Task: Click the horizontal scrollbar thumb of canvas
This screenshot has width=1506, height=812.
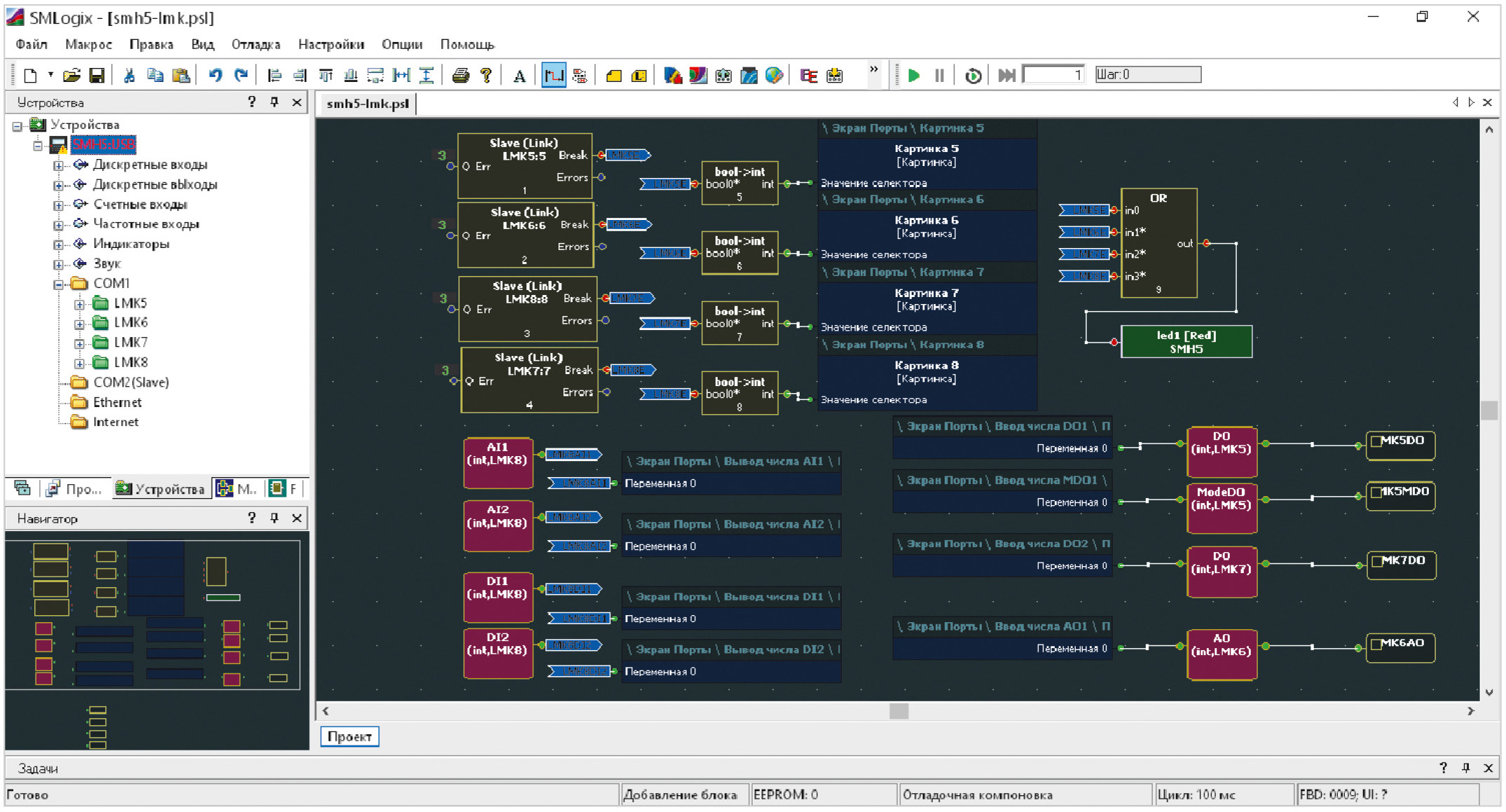Action: [898, 710]
